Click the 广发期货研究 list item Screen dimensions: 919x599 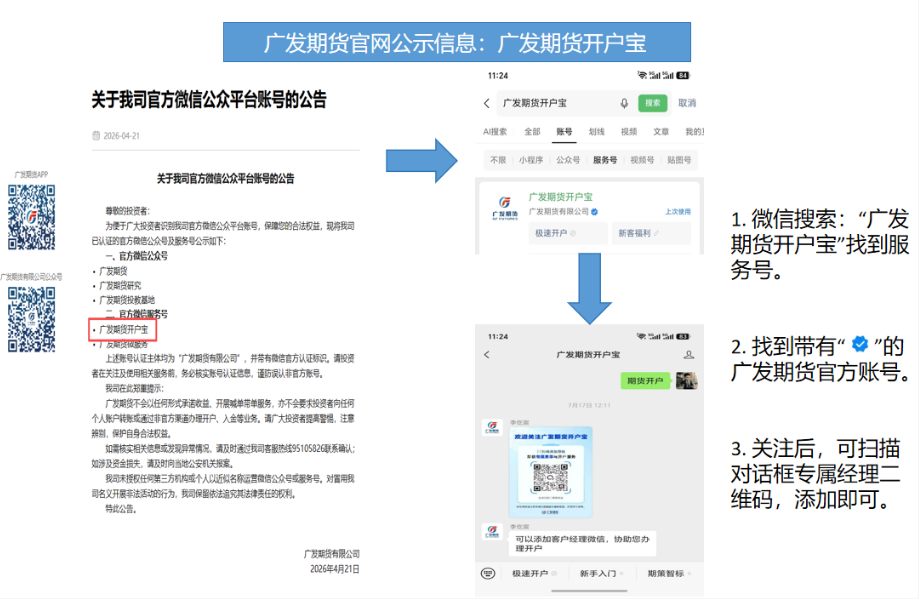[x=120, y=285]
